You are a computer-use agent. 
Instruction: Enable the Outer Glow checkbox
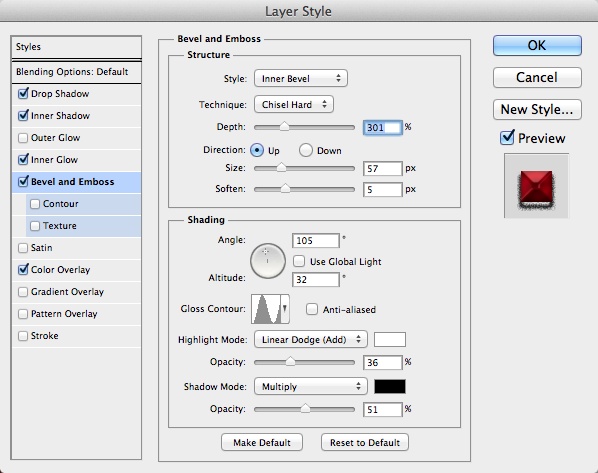(x=23, y=138)
